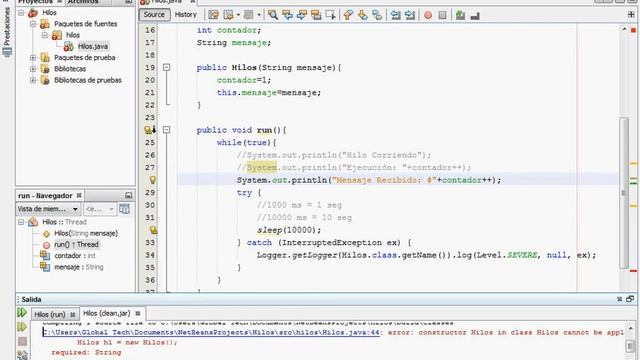Open dropdown arrow next to Back icon
This screenshot has height=360, width=640.
(238, 15)
